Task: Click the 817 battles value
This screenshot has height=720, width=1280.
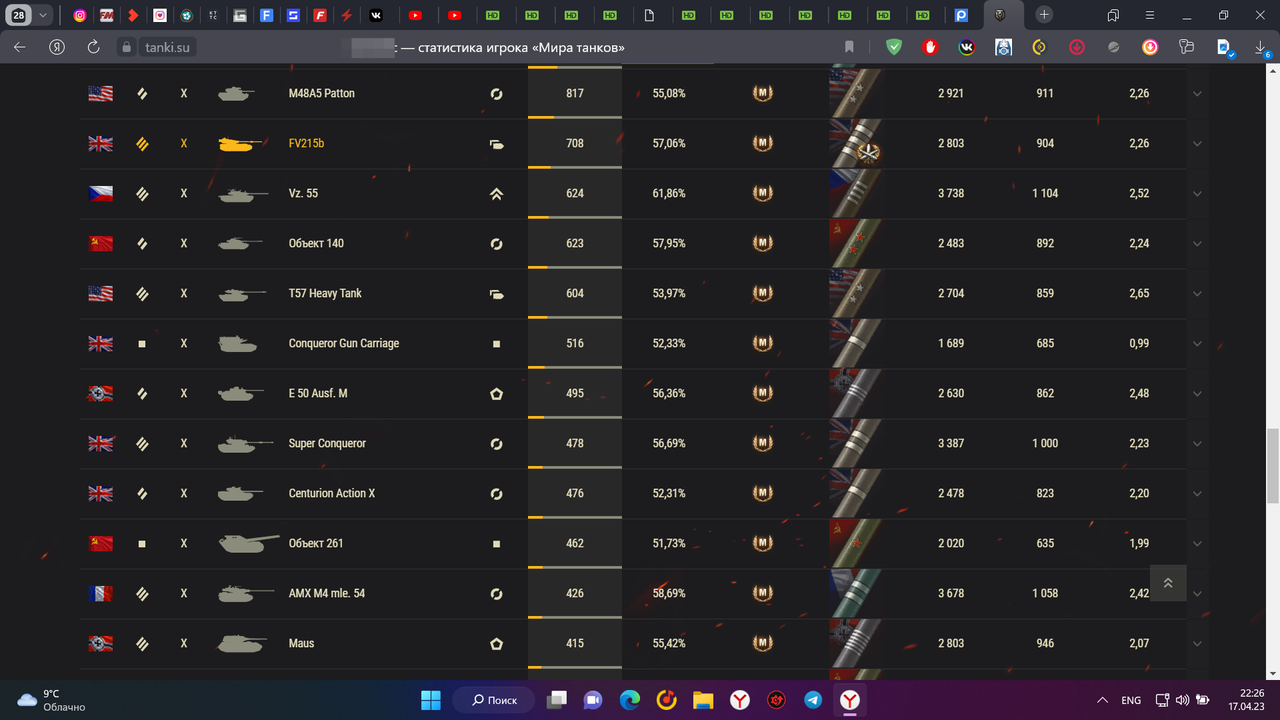Action: [x=575, y=93]
